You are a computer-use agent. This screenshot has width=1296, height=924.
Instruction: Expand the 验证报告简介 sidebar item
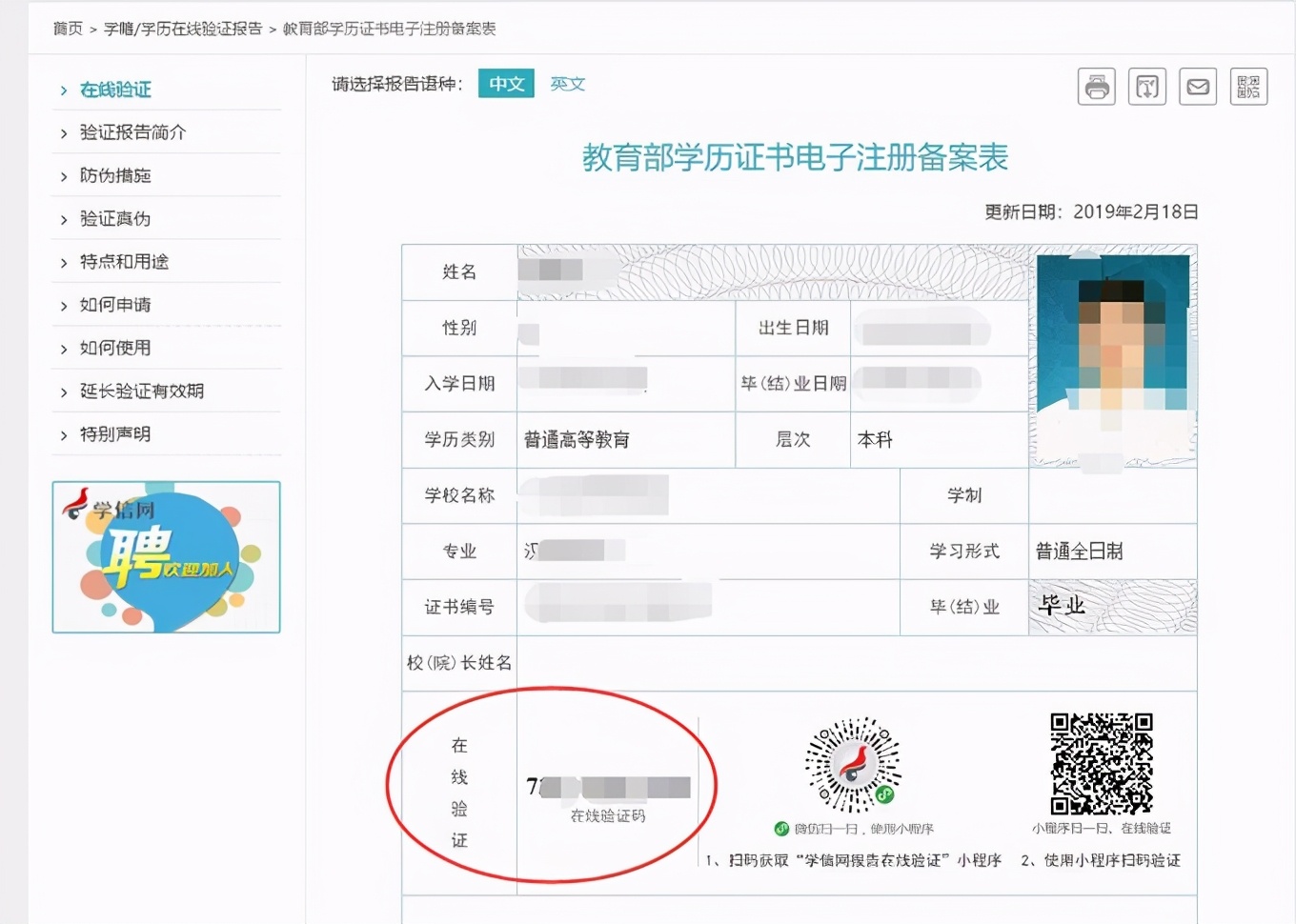click(x=132, y=132)
